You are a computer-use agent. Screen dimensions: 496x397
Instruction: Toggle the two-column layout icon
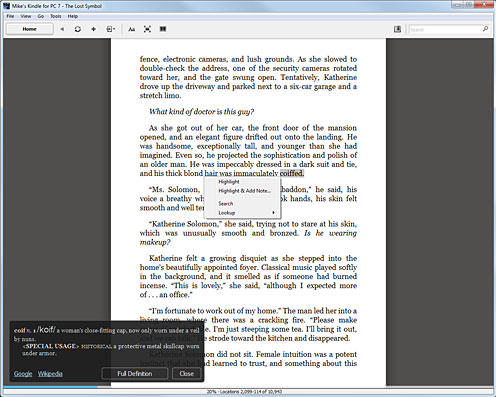[163, 29]
